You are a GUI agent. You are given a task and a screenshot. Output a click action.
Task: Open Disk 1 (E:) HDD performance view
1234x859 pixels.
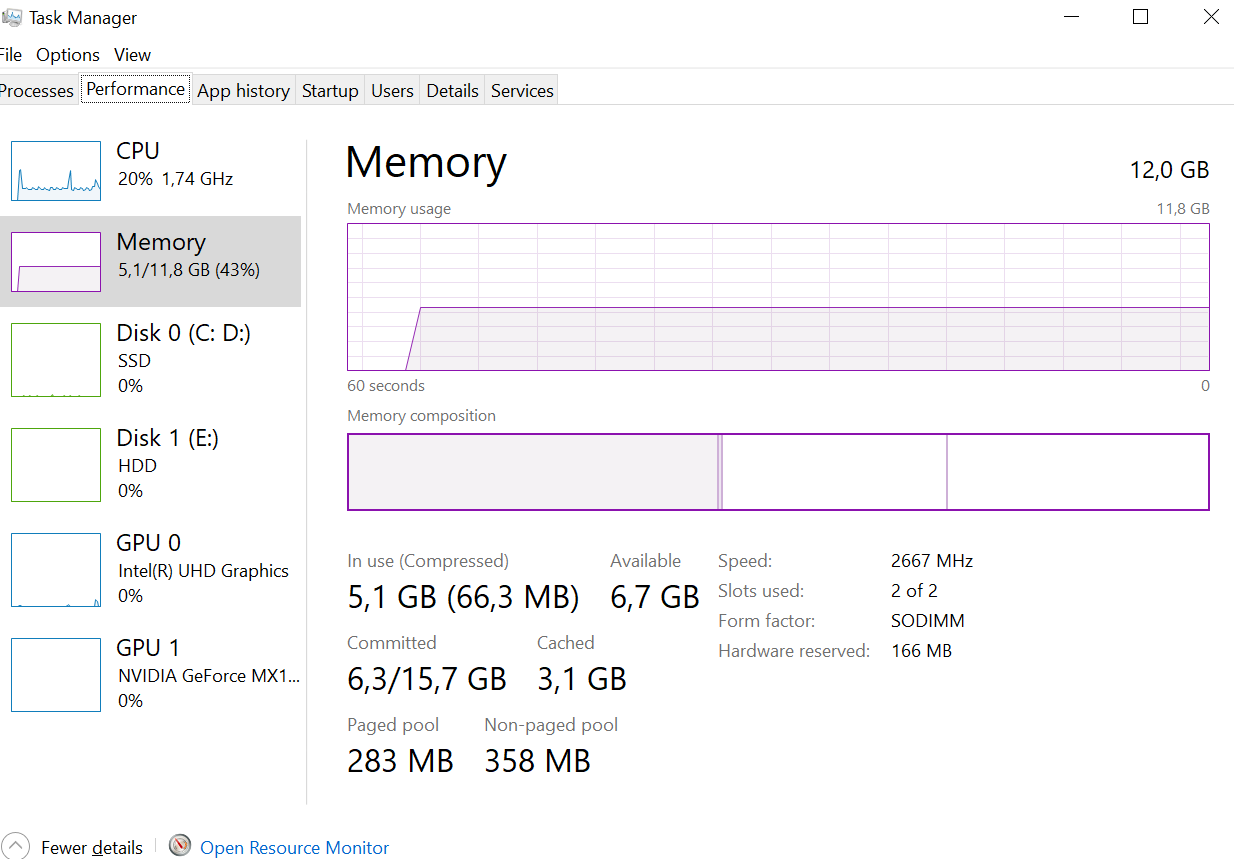coord(150,464)
